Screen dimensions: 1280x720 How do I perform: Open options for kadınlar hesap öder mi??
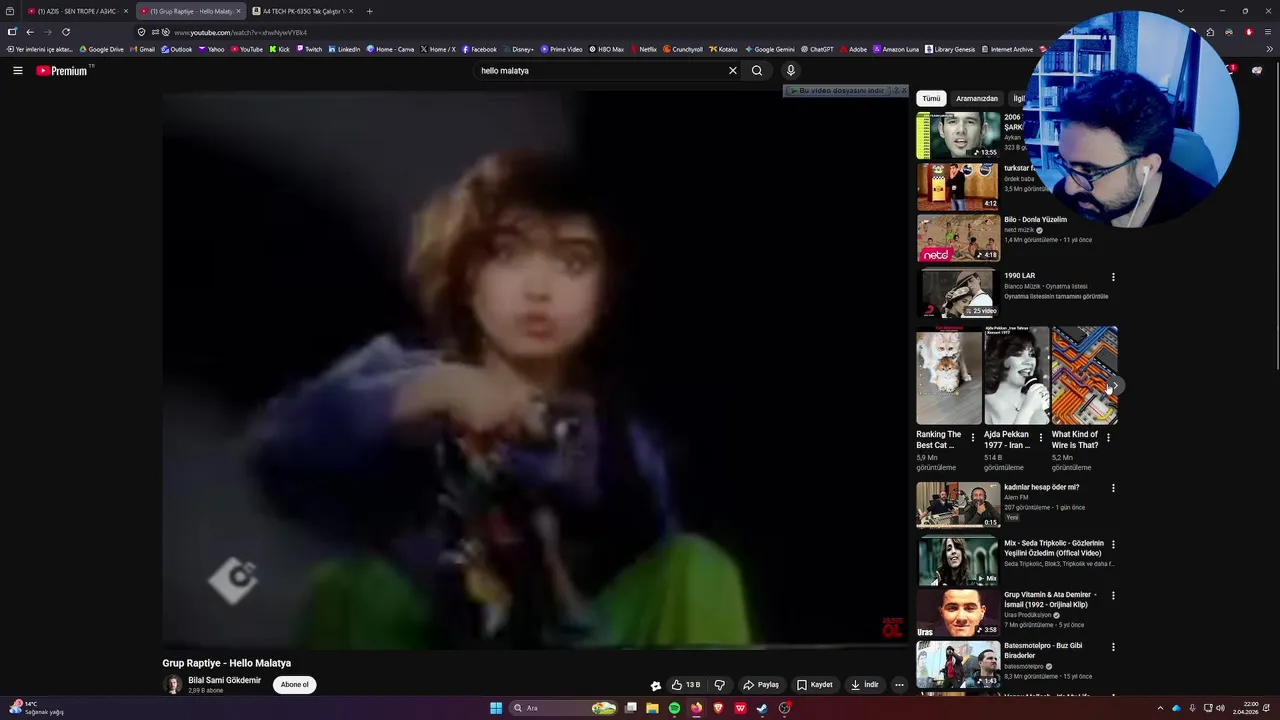[1113, 488]
